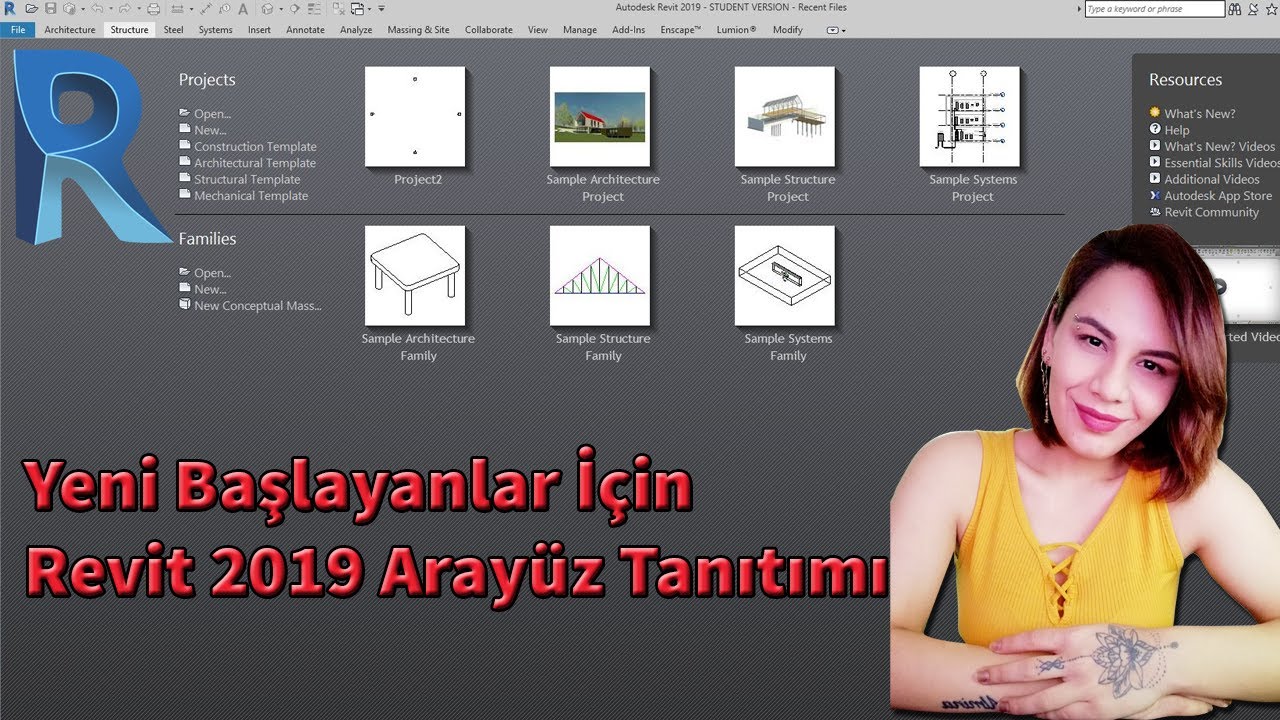Open the Massing & Site tab
The image size is (1280, 720).
coord(418,30)
